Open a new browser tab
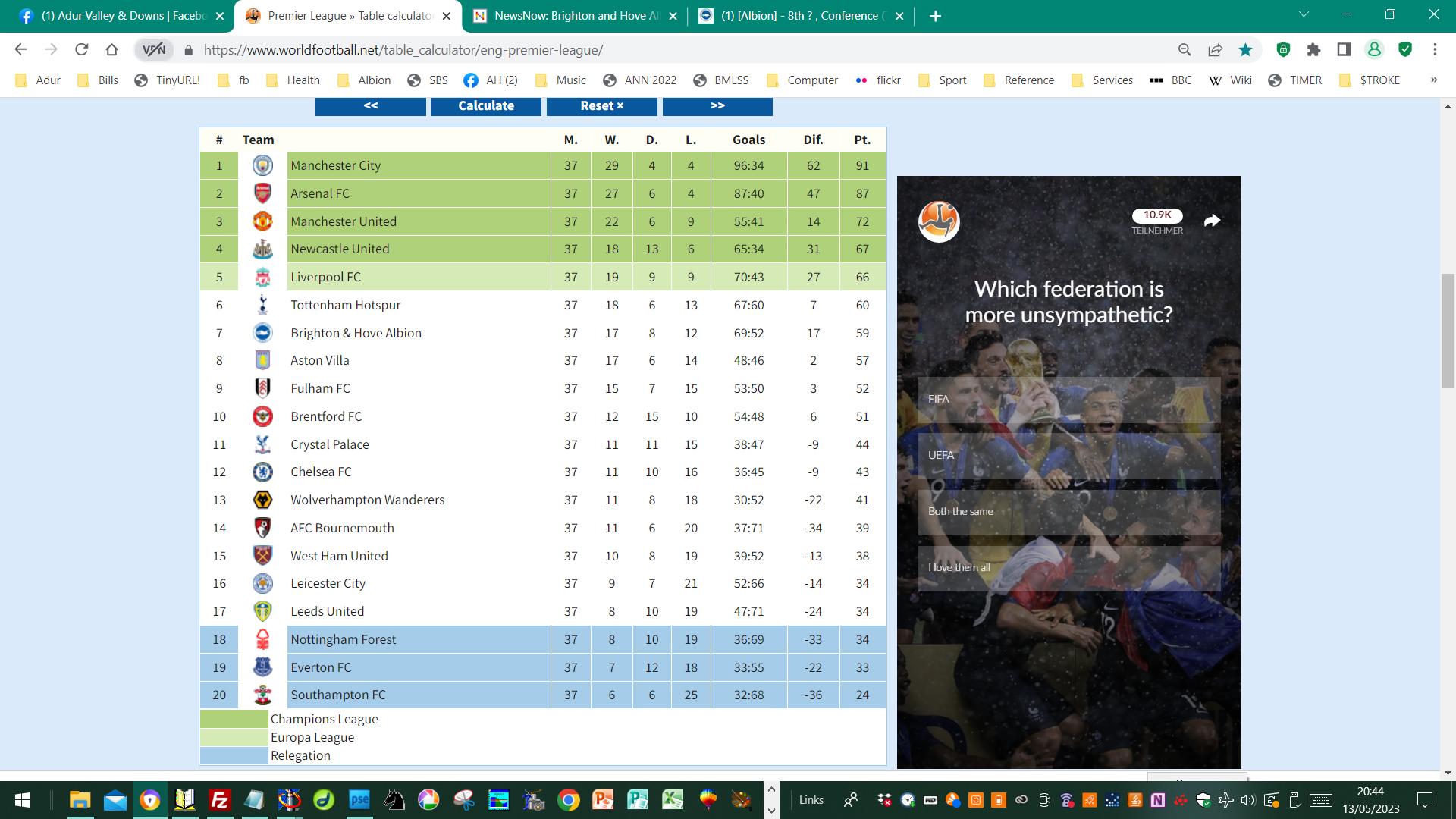 pos(936,16)
